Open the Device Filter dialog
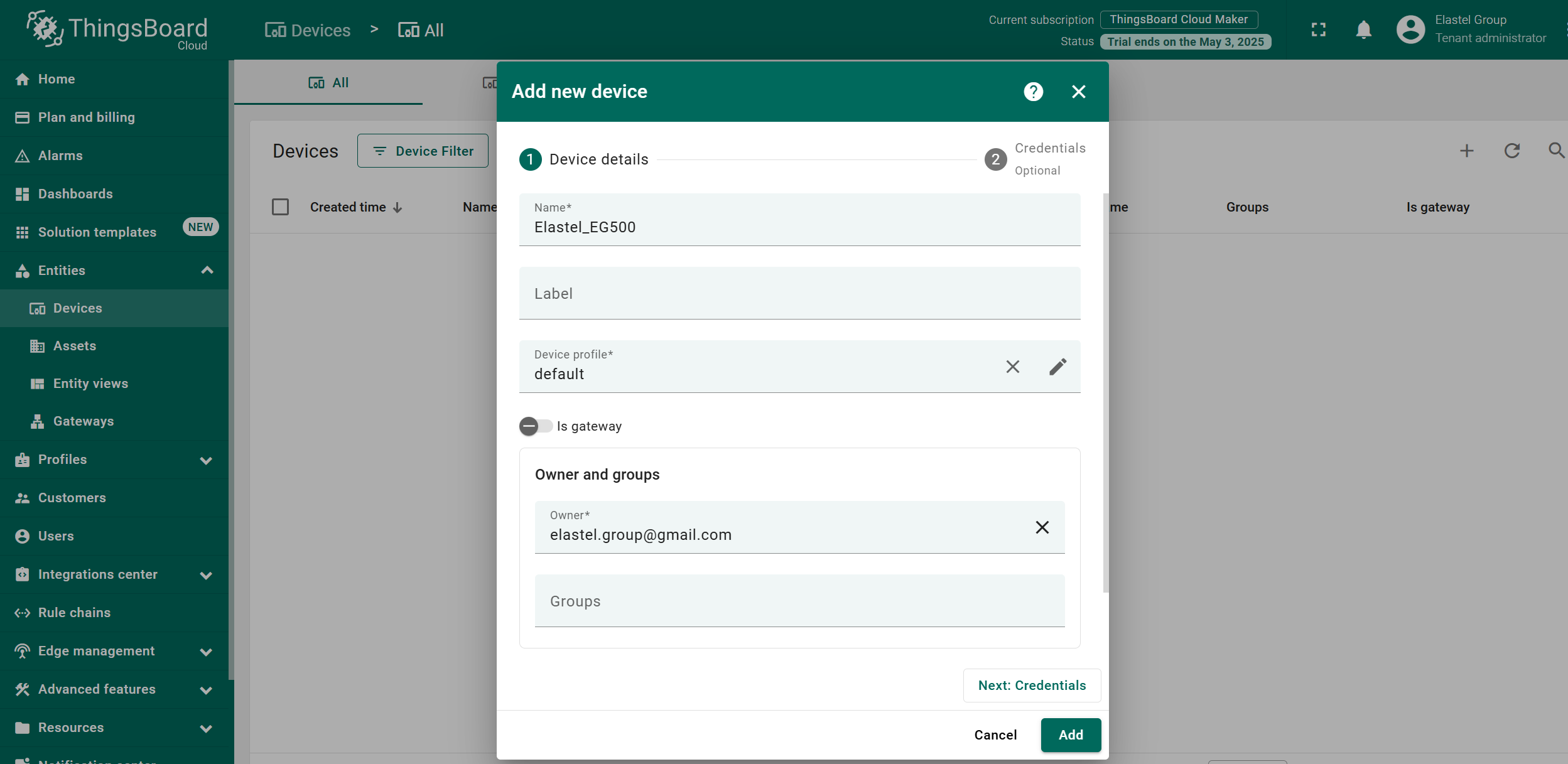The height and width of the screenshot is (764, 1568). 422,151
